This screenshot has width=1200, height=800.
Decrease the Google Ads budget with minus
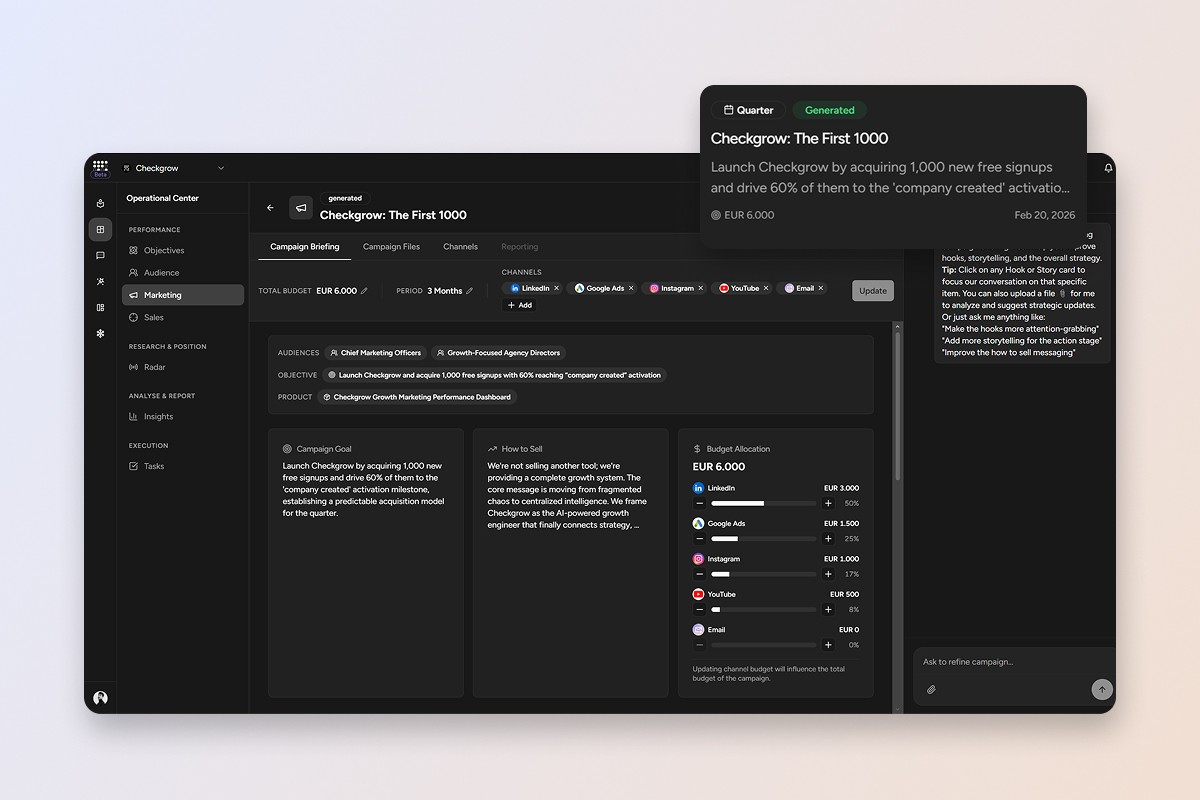(699, 539)
